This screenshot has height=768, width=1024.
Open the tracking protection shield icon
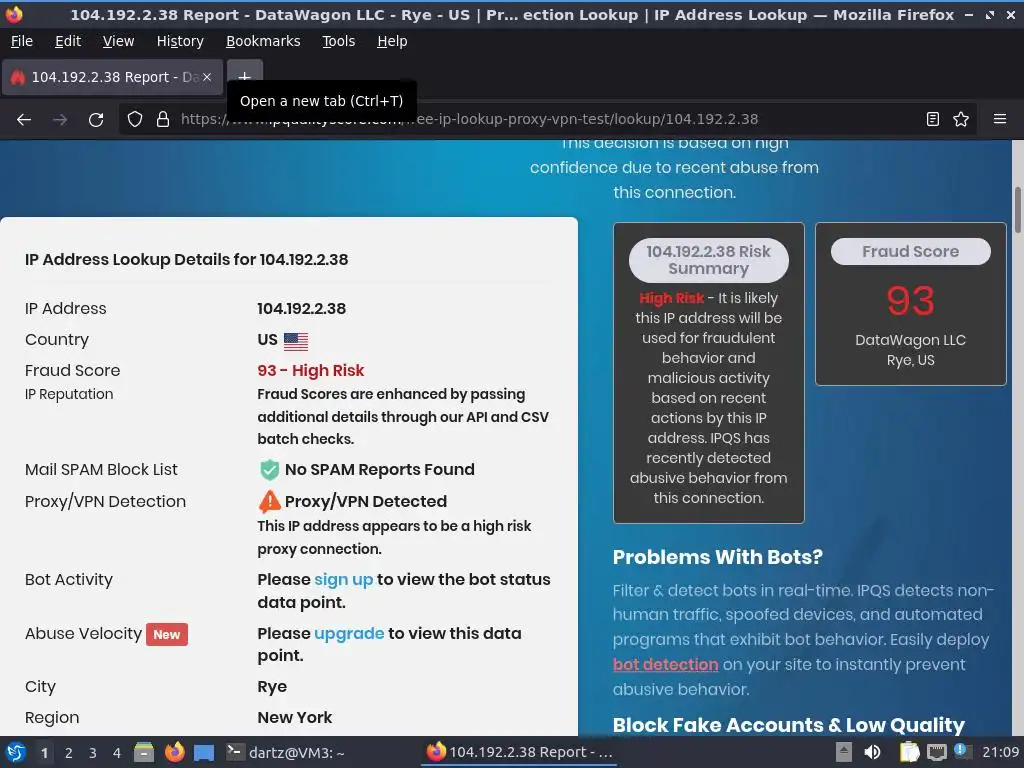(x=135, y=120)
